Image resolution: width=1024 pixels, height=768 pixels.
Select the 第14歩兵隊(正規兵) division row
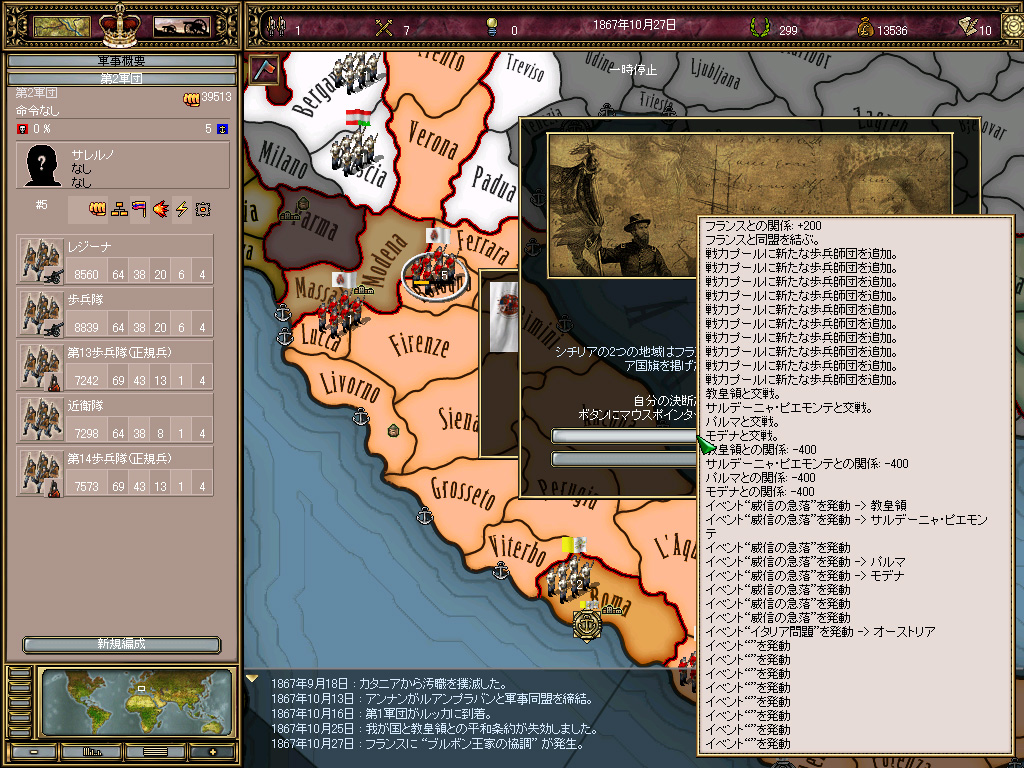click(x=115, y=472)
